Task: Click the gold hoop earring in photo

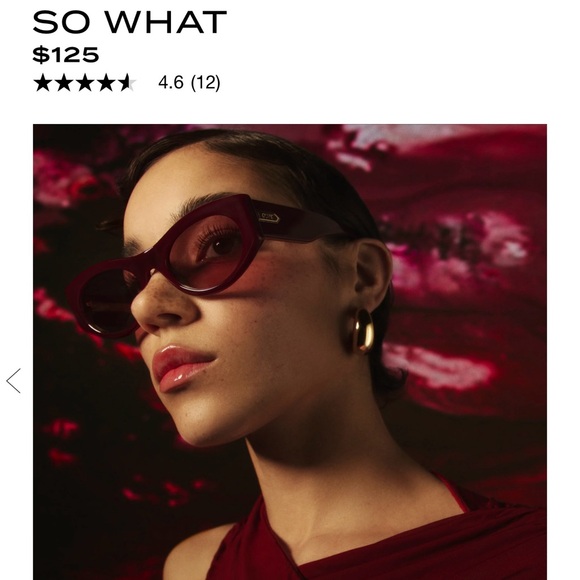Action: pyautogui.click(x=359, y=331)
